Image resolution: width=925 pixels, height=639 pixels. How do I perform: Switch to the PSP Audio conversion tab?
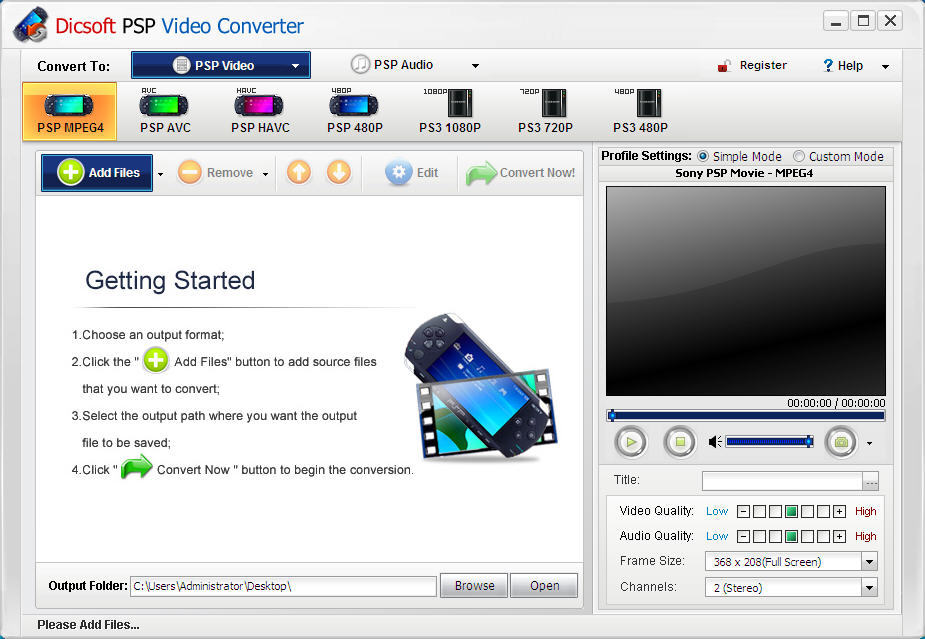coord(404,64)
